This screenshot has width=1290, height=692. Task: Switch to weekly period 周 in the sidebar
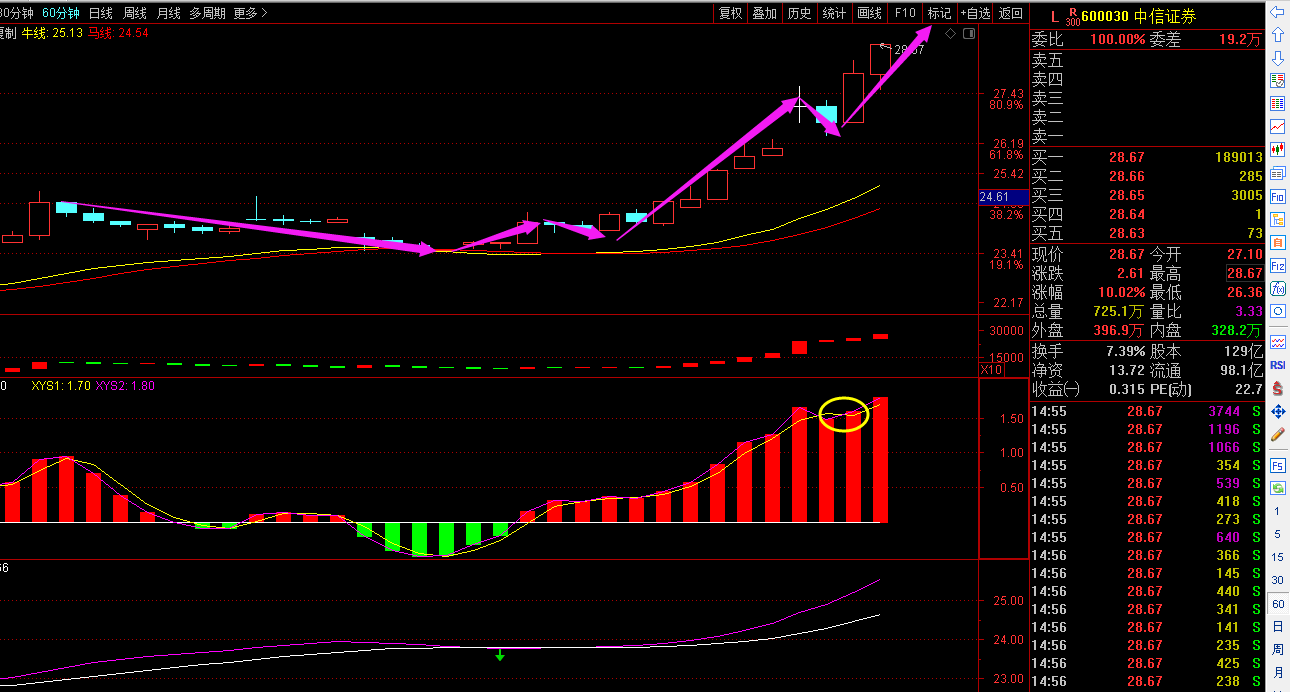coord(1278,650)
